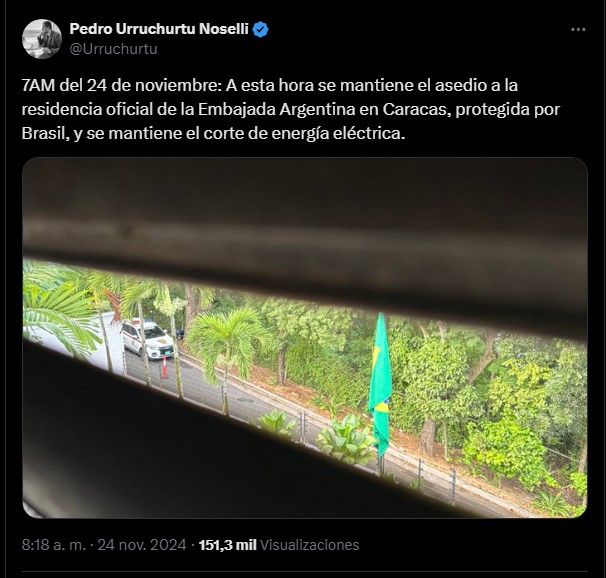Image resolution: width=606 pixels, height=578 pixels.
Task: Click the white police car in the photo
Action: 147,338
